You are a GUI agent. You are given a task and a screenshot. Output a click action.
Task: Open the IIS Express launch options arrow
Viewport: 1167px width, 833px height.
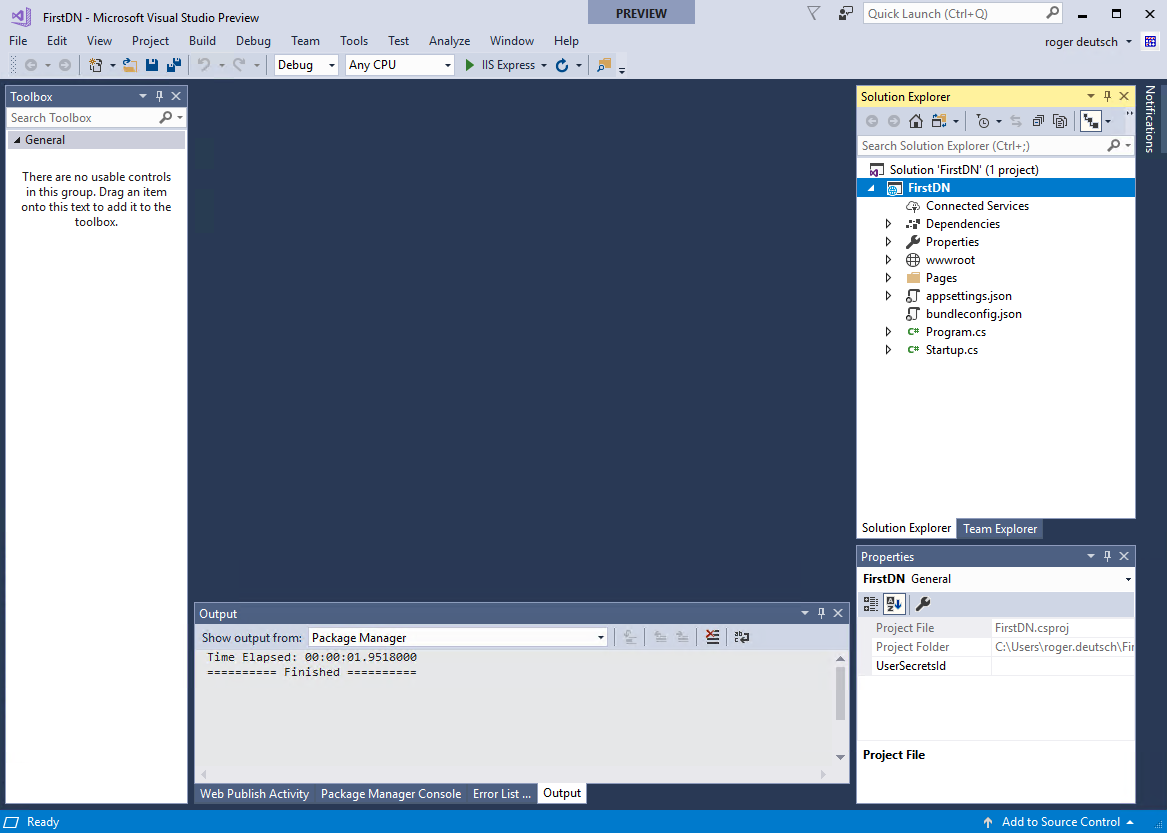tap(544, 66)
